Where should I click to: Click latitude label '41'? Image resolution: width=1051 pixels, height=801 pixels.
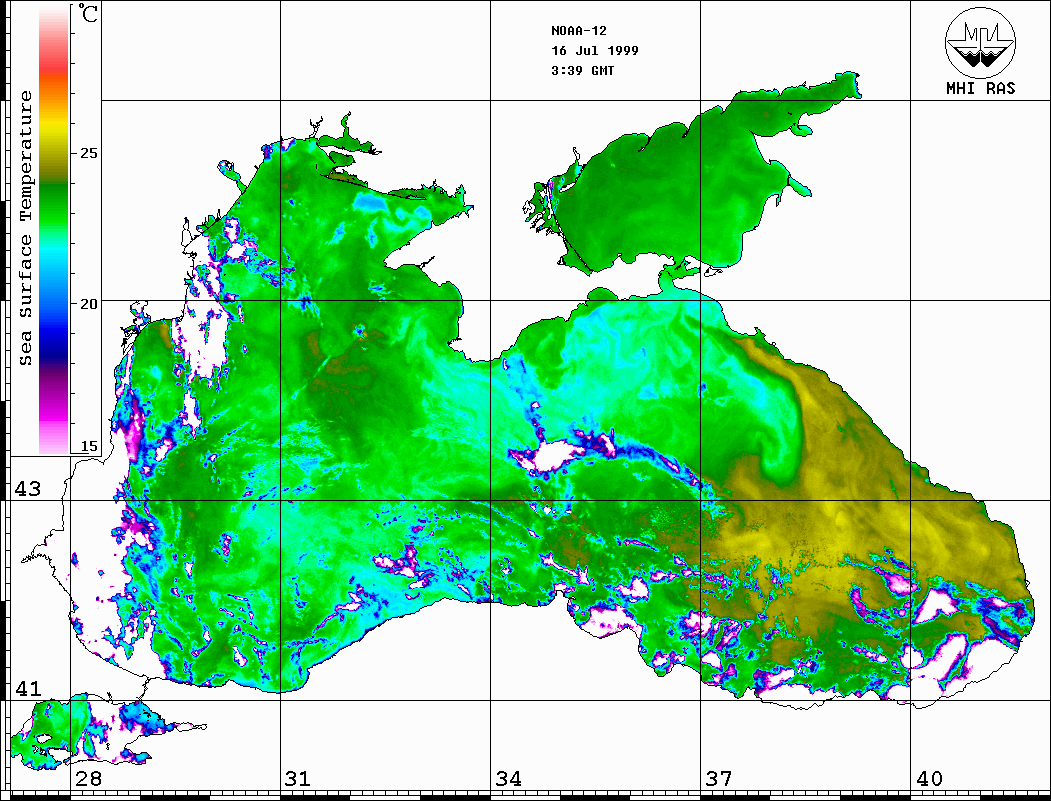[x=27, y=688]
